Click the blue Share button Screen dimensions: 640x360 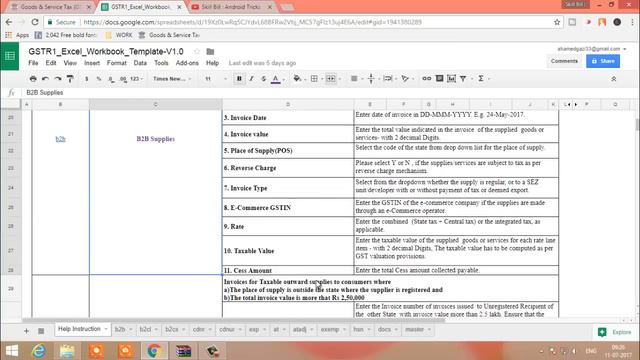(603, 61)
